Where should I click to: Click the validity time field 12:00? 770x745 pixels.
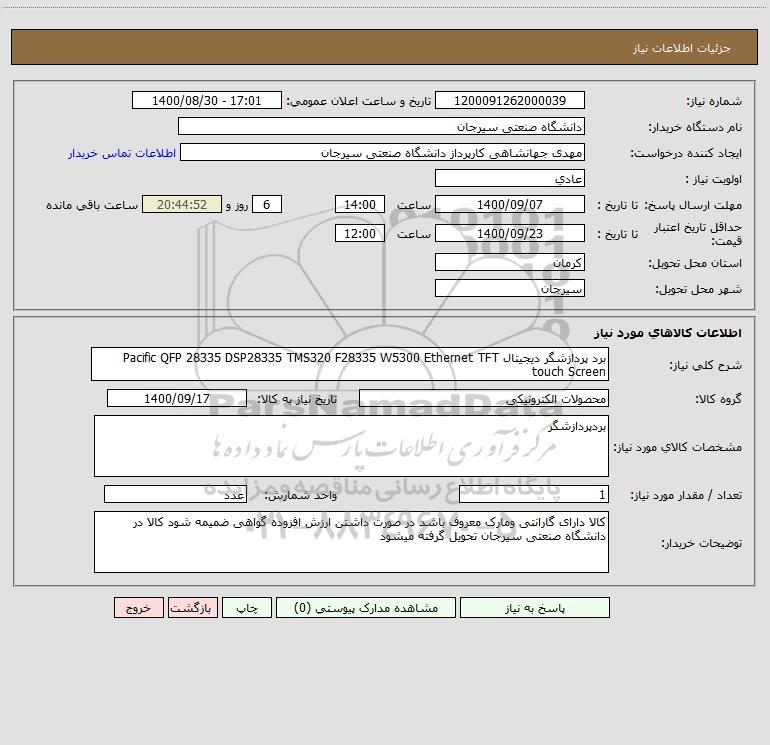(359, 233)
